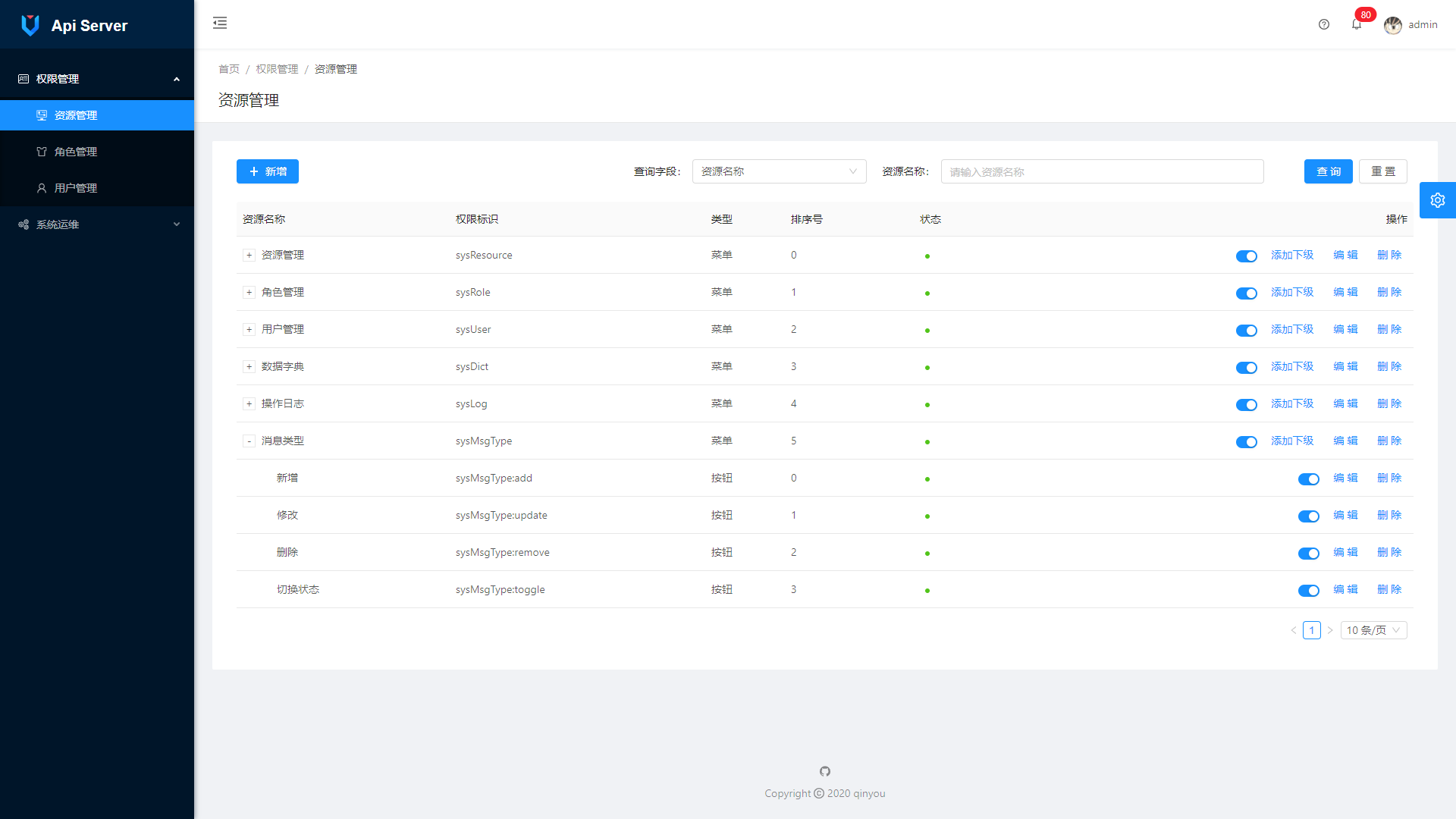Open the settings gear drawer

(x=1437, y=200)
